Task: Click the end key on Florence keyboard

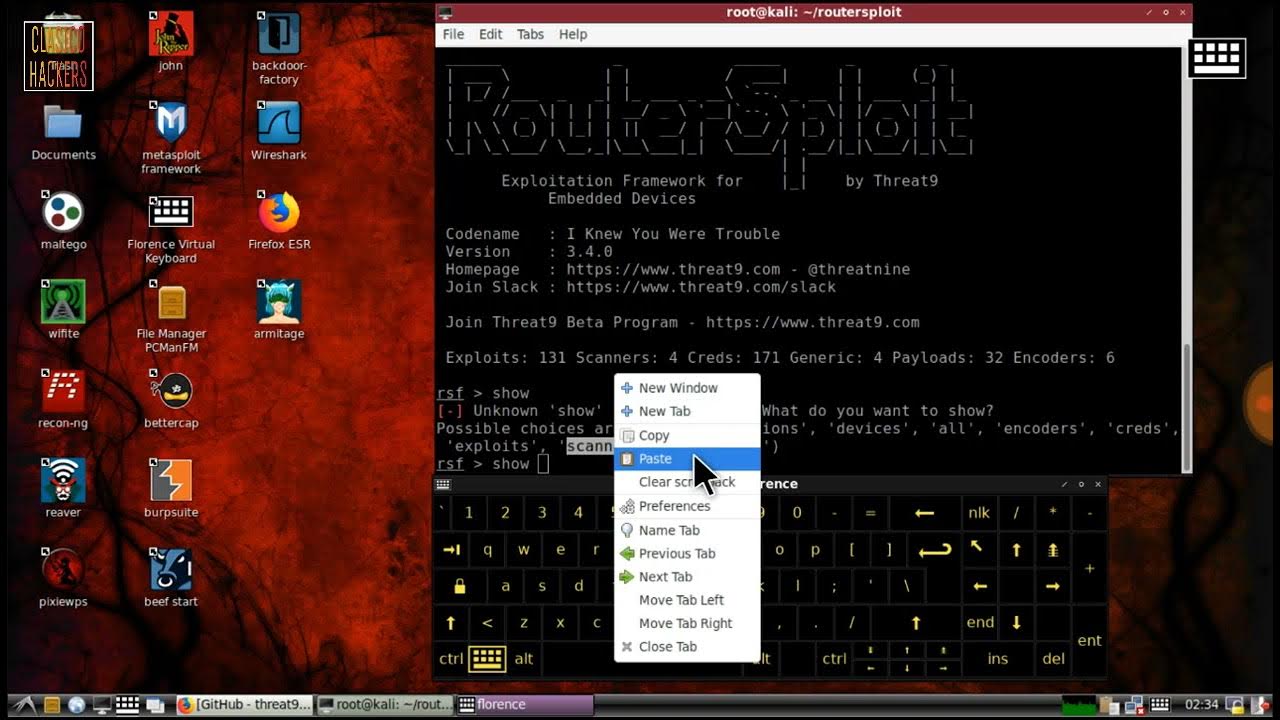Action: (979, 622)
